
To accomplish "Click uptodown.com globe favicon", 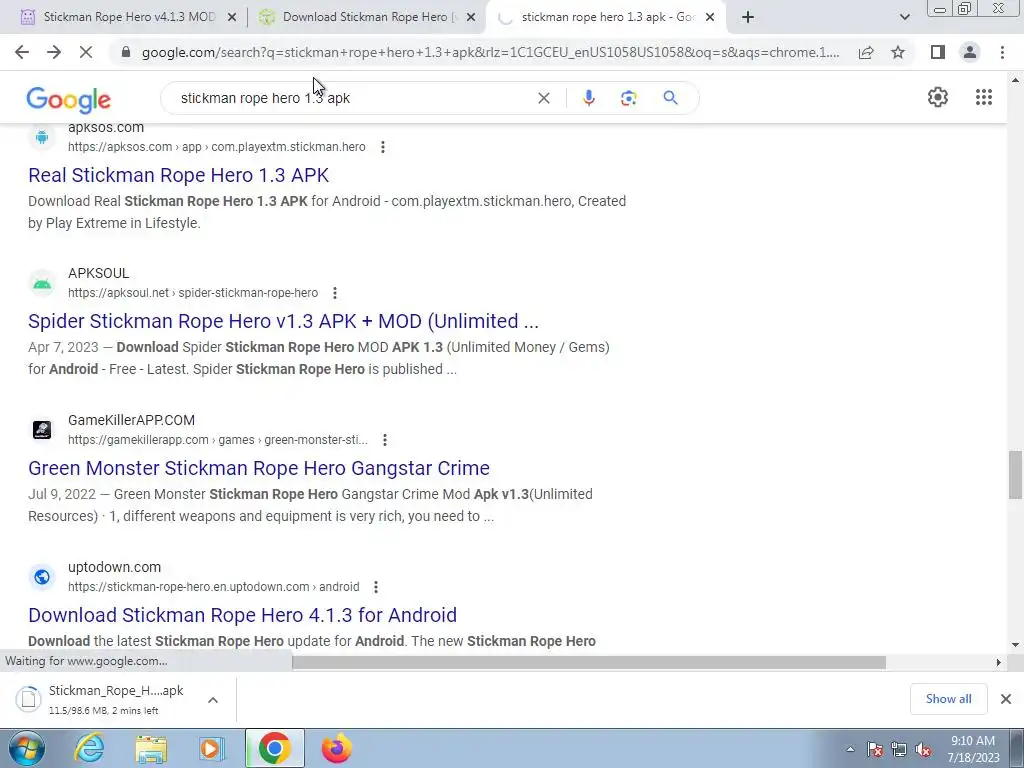I will [x=42, y=577].
